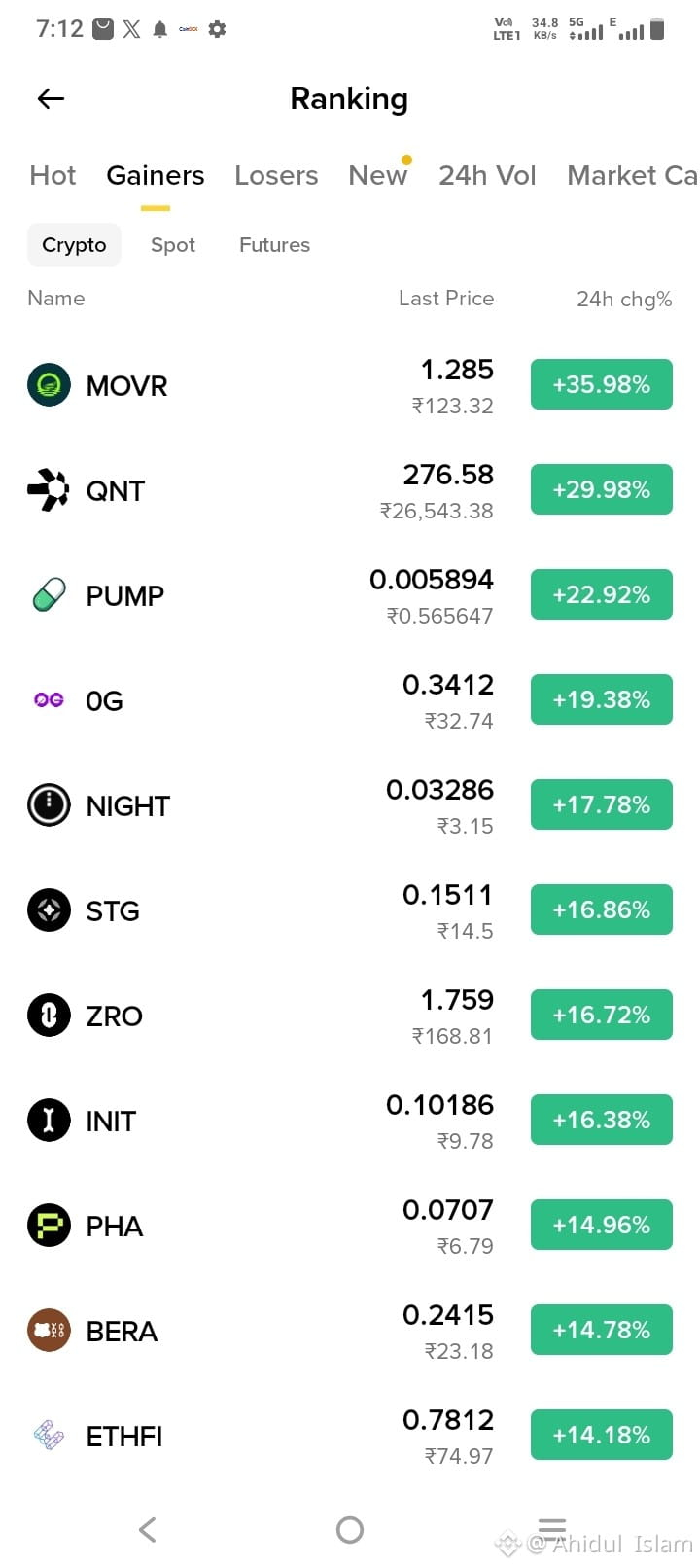Open the ETHFI coin logo
This screenshot has width=700, height=1568.
click(49, 1436)
